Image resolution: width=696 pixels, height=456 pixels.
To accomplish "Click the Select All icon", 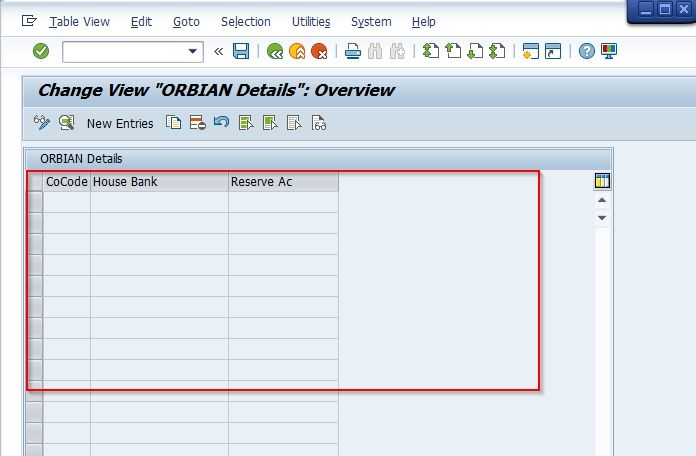I will 245,123.
